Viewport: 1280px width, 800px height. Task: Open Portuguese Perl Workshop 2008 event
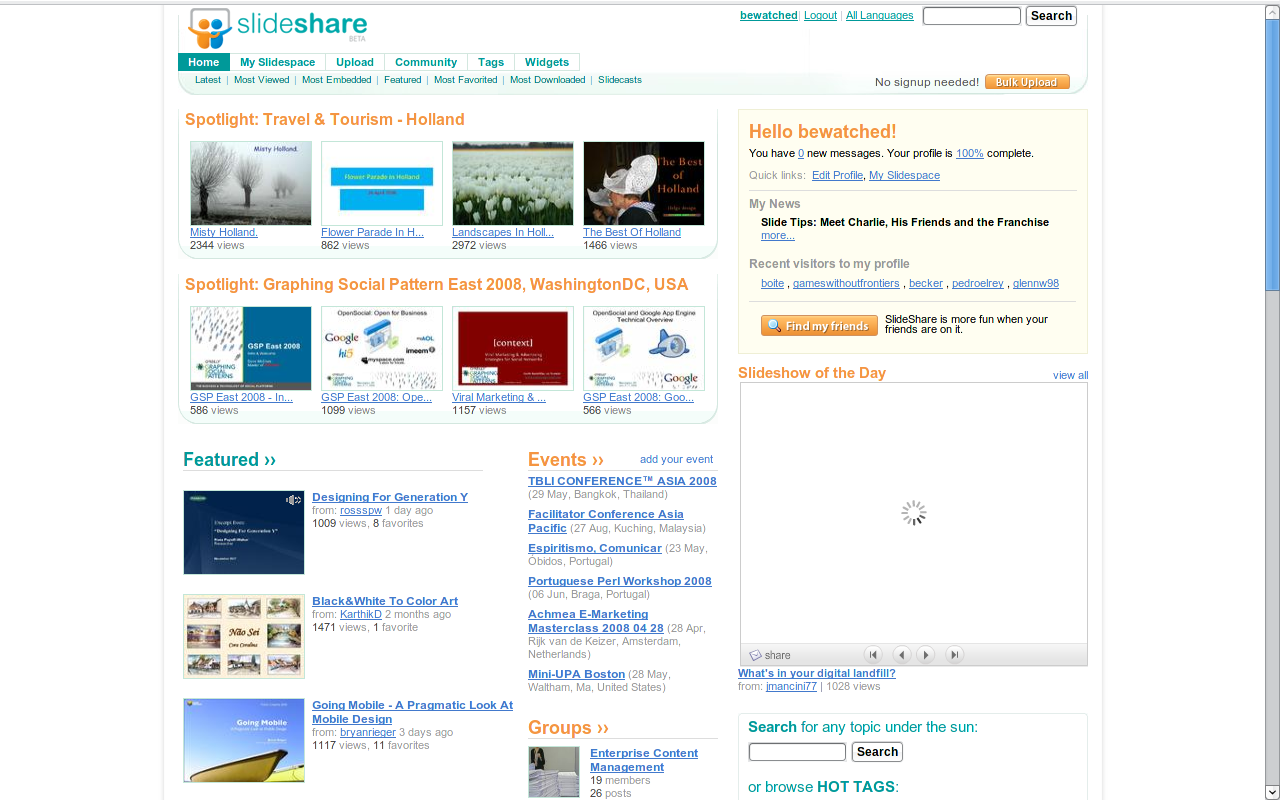point(620,581)
